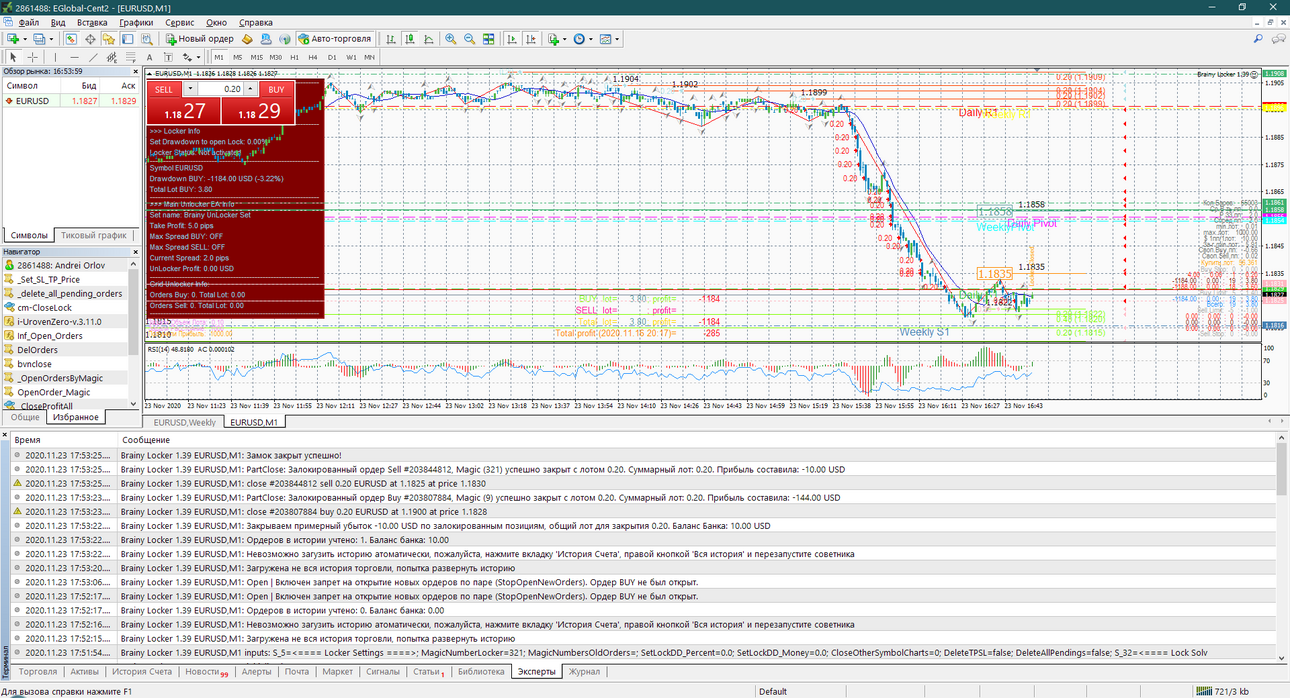The image size is (1290, 698).
Task: Select the Vertical line drawing tool
Action: pyautogui.click(x=55, y=57)
